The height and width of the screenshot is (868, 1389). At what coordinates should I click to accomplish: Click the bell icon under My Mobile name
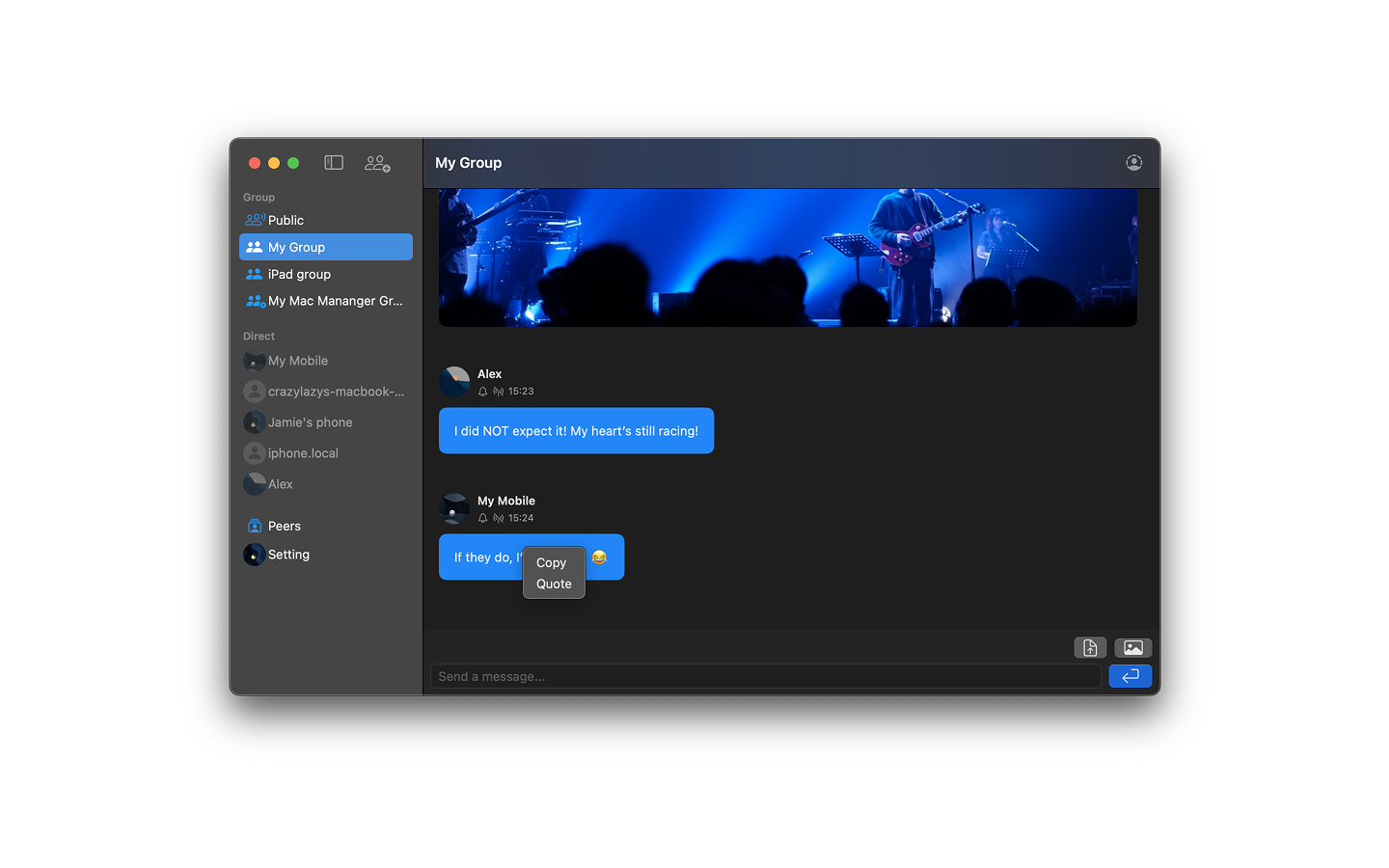[483, 518]
